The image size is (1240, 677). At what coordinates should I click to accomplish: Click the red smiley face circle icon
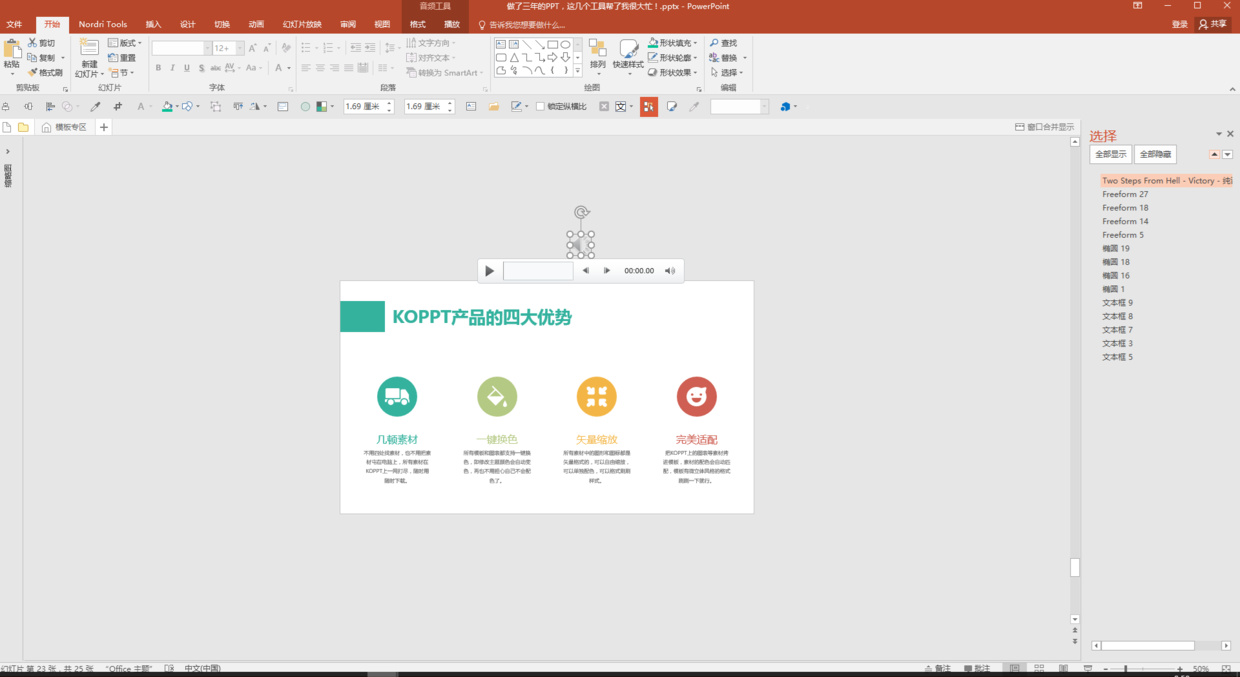[x=697, y=397]
